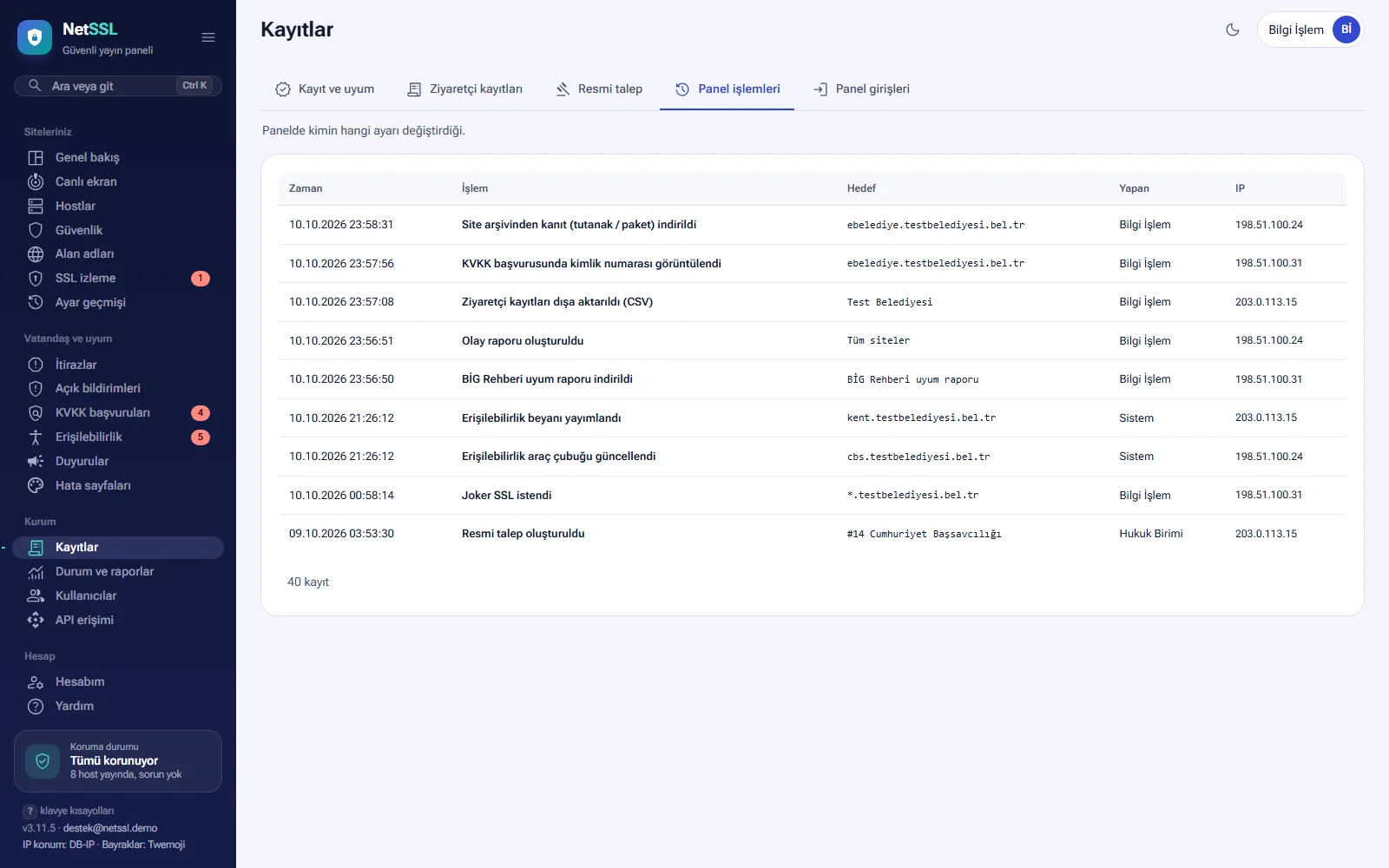
Task: Click the 'Olay raporu oluşturuldu' entry
Action: 523,340
